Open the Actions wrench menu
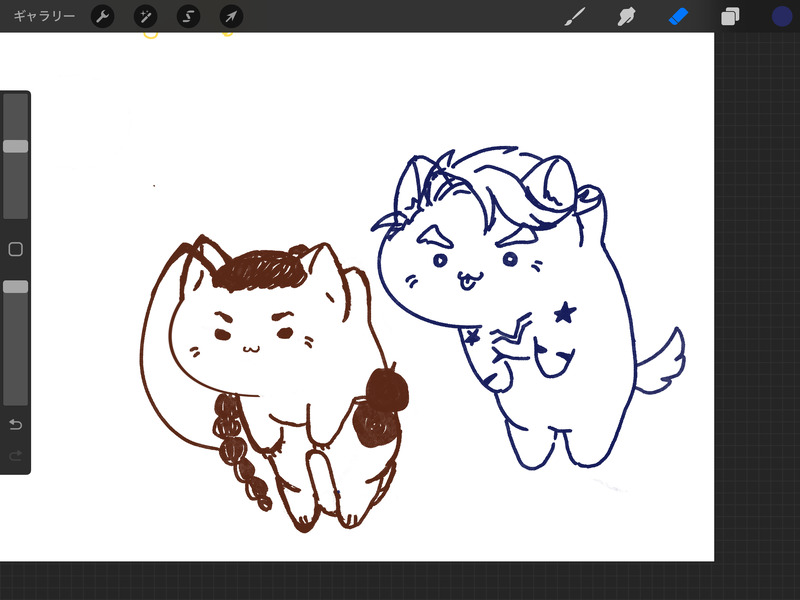800x600 pixels. point(103,17)
